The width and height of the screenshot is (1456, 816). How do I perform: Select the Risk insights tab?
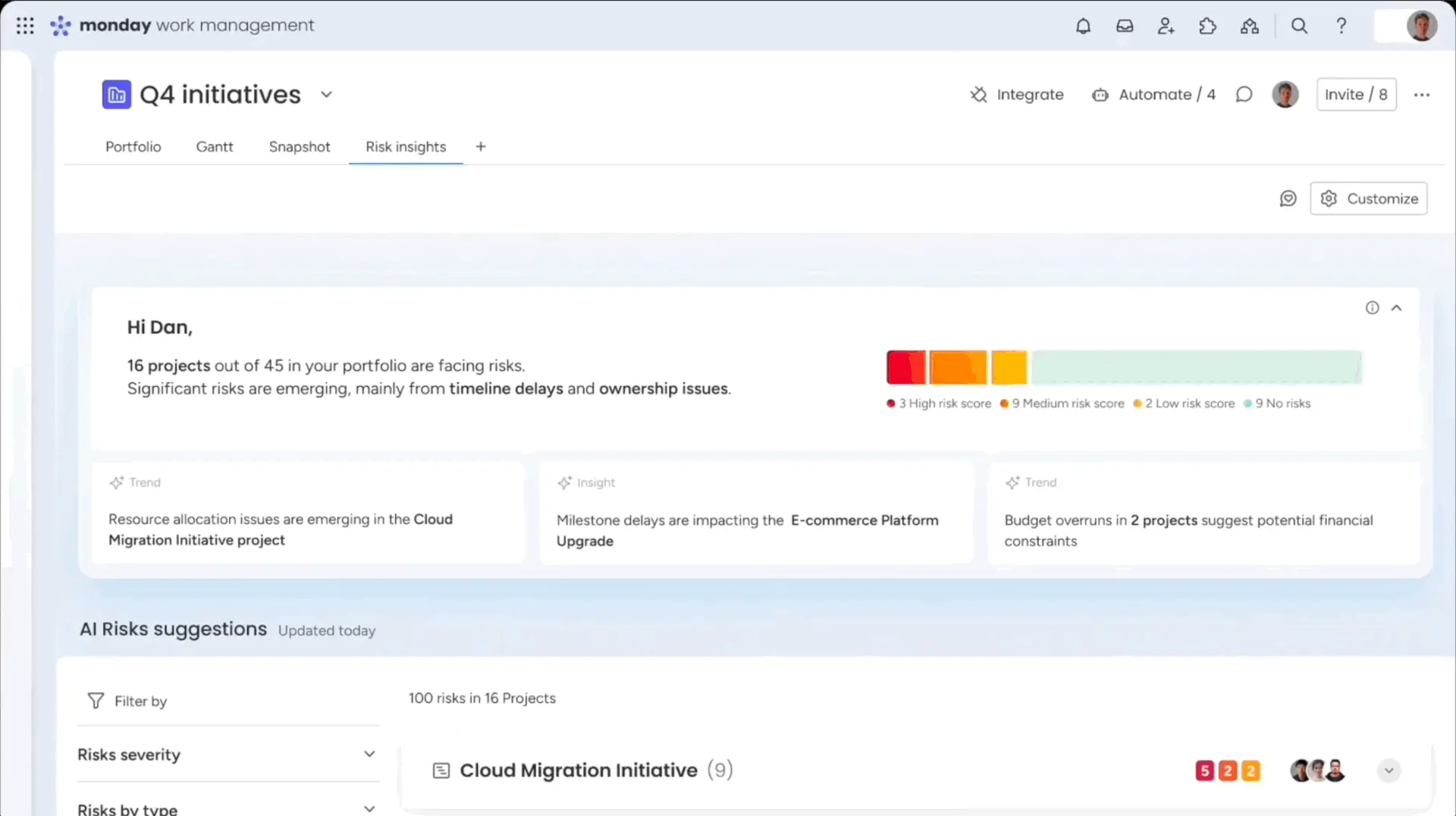406,146
